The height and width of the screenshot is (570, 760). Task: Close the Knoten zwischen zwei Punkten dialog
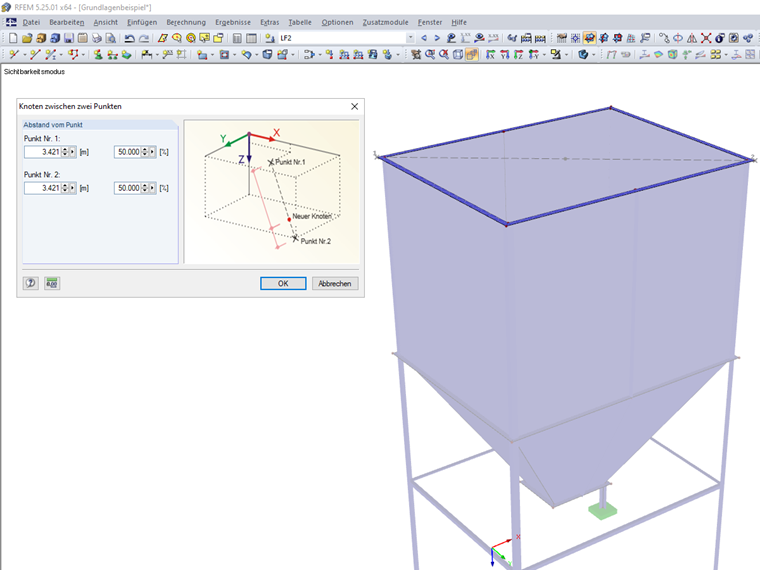354,106
